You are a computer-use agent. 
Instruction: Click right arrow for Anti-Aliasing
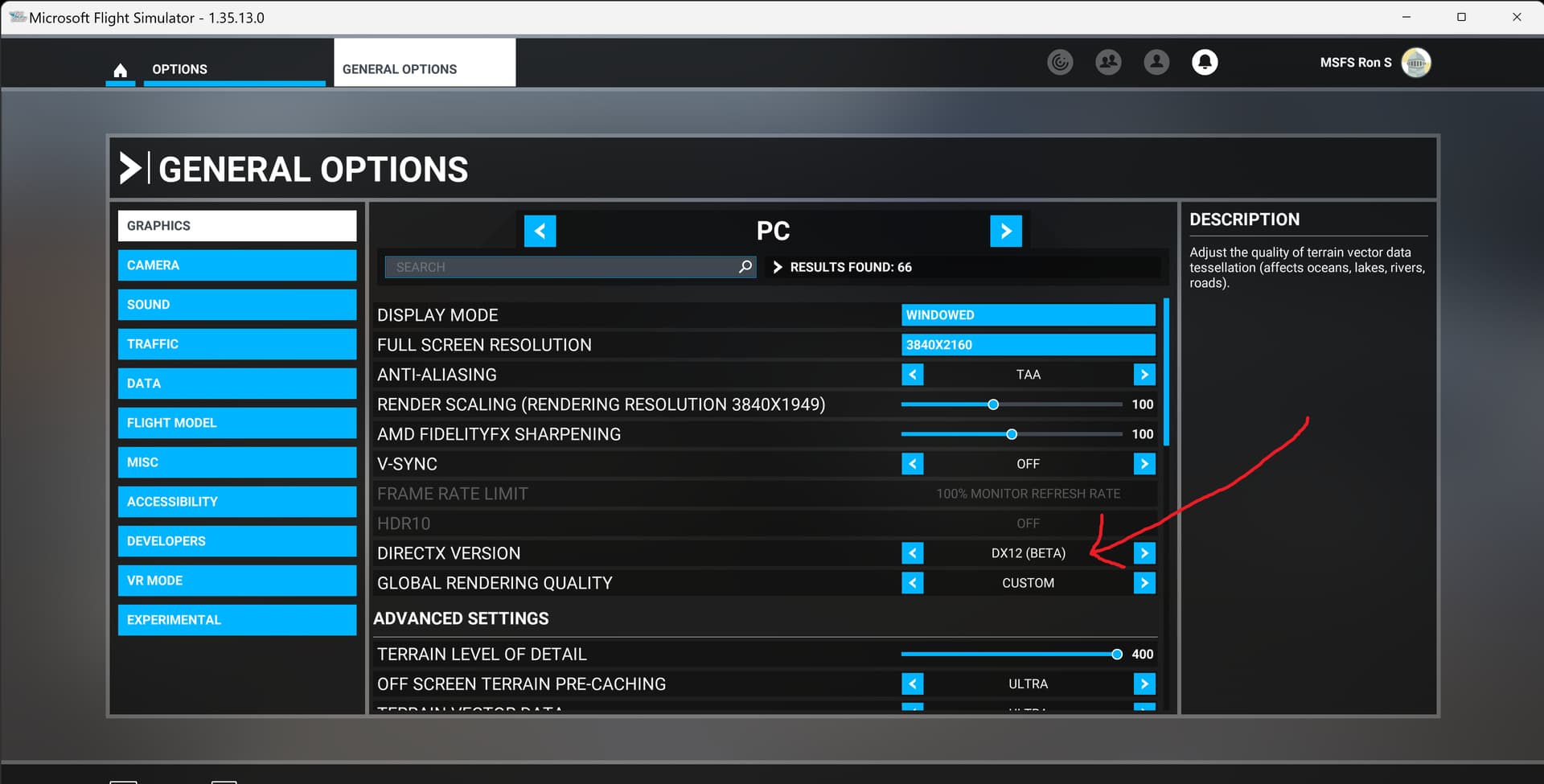pos(1144,375)
